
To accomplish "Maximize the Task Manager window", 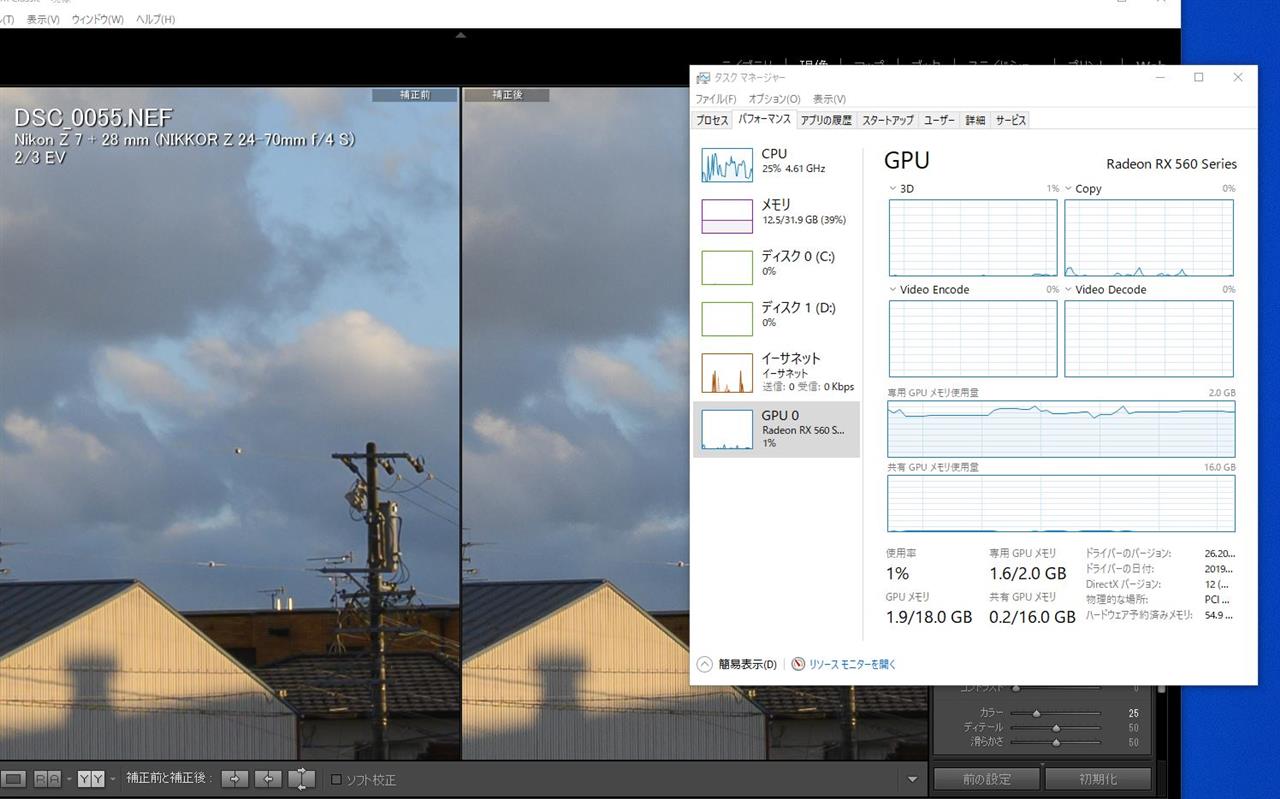I will click(1199, 77).
